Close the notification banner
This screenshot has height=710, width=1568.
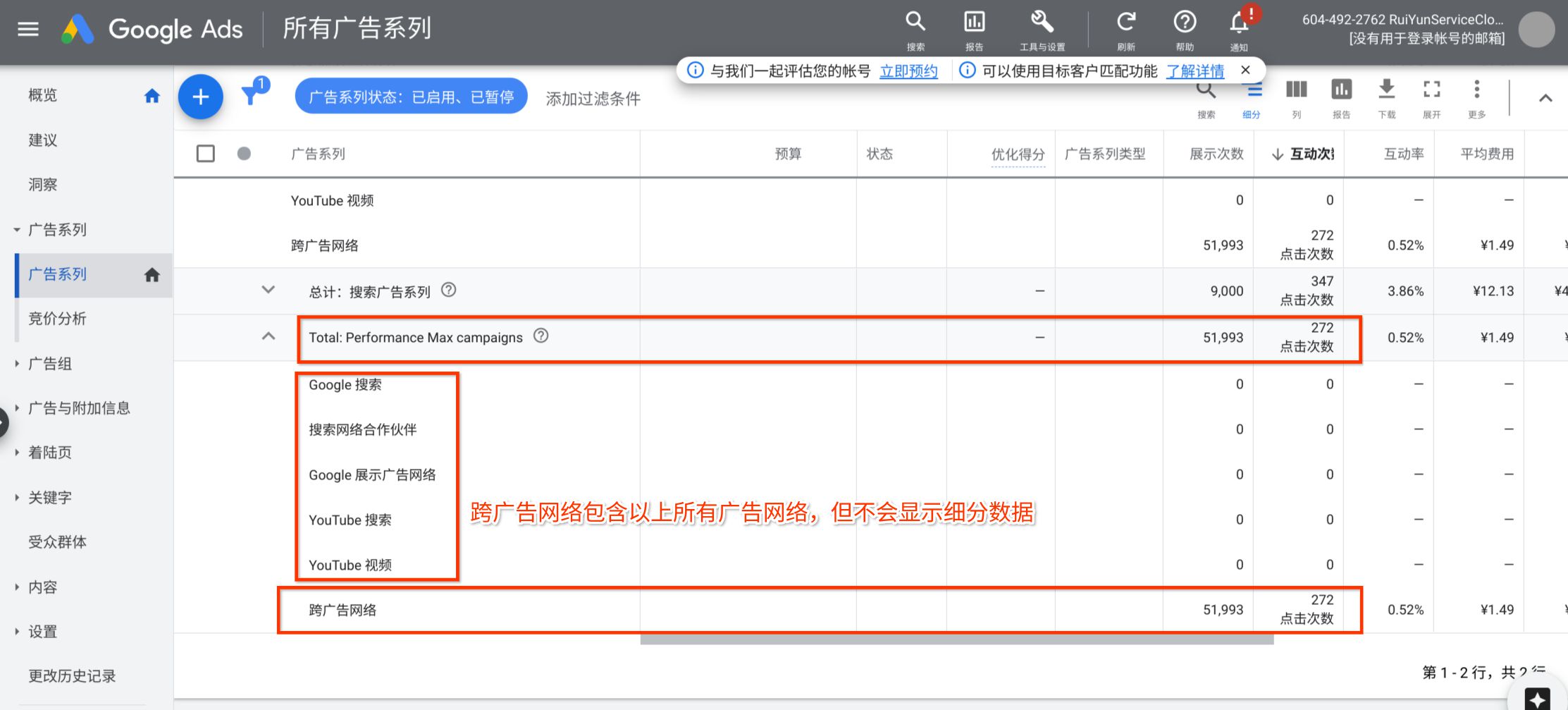(1245, 70)
